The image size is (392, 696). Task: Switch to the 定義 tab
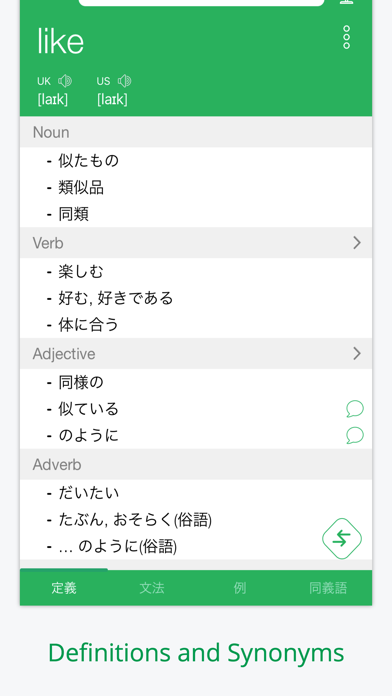(64, 588)
